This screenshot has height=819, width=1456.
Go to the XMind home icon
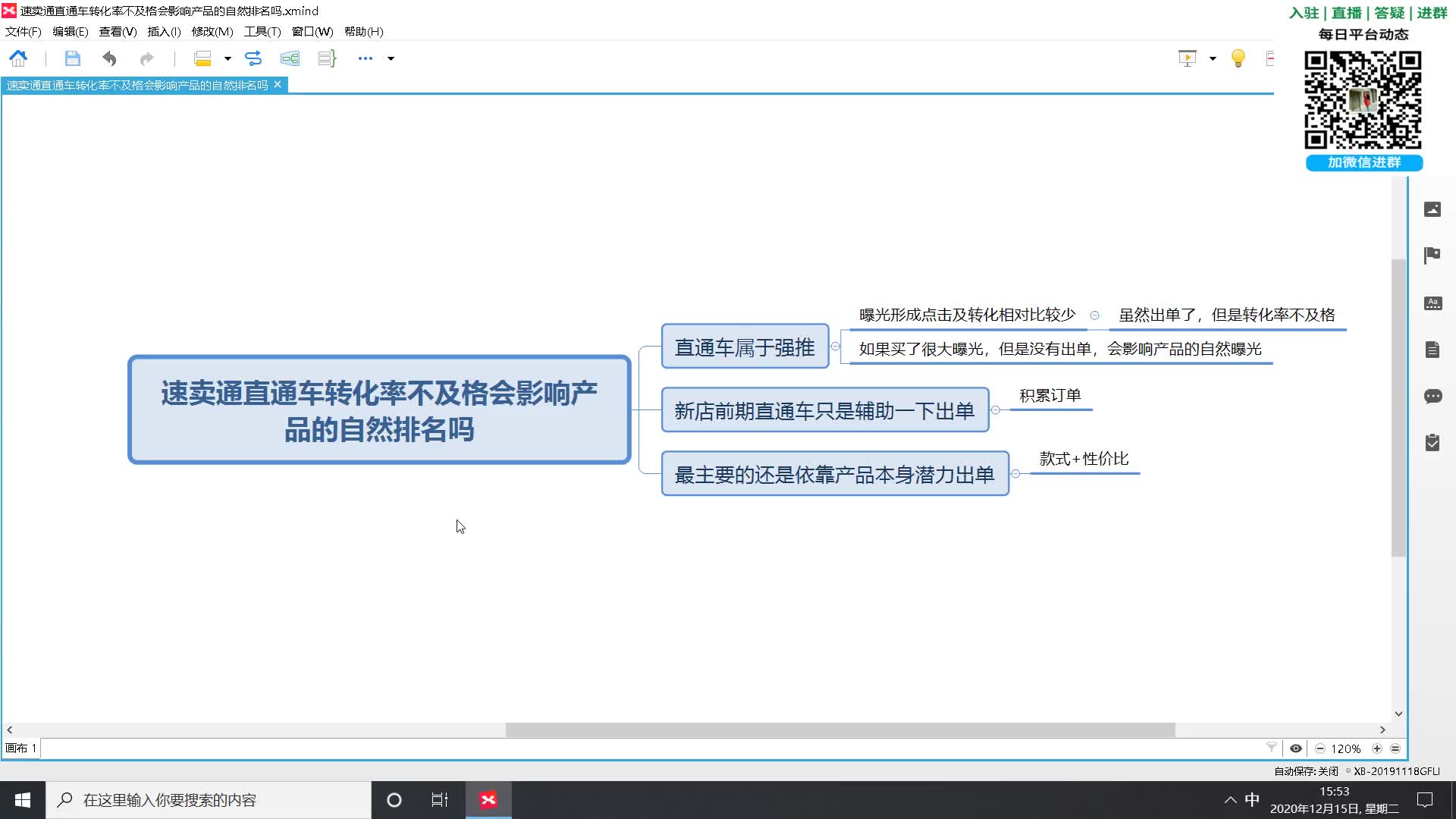click(18, 58)
